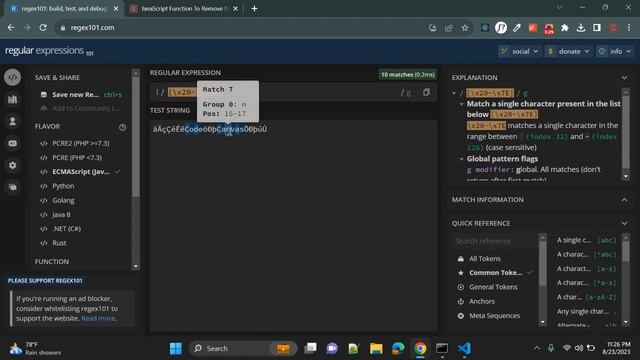
Task: Collapse the Global pattern flags tree node
Action: 462,159
